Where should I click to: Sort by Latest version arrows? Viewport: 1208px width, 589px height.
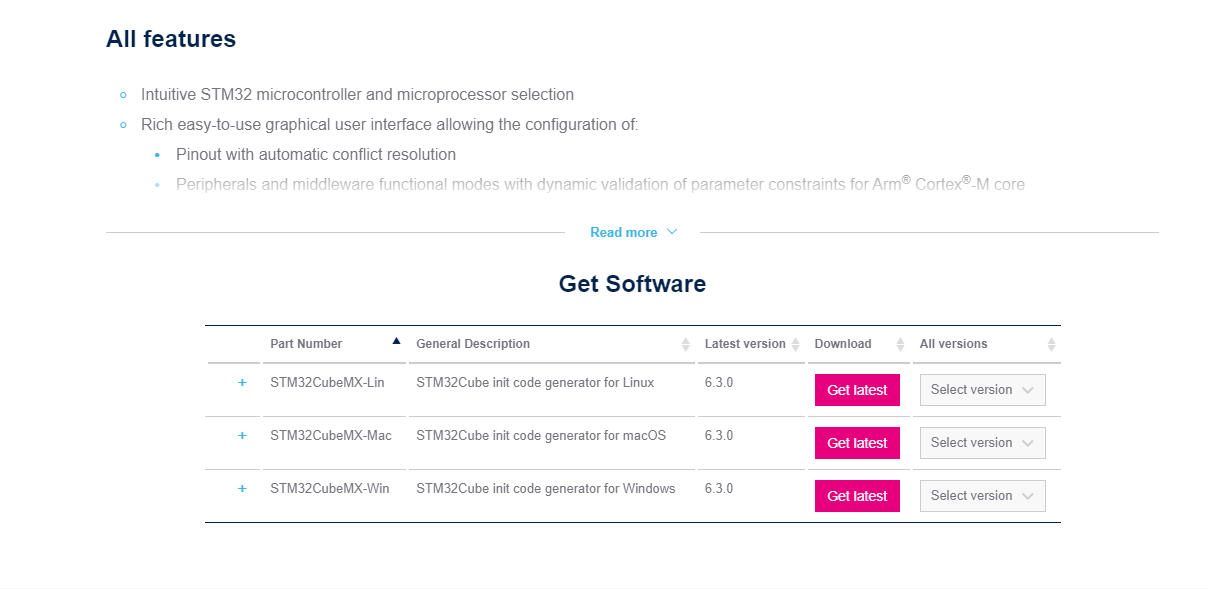click(796, 344)
